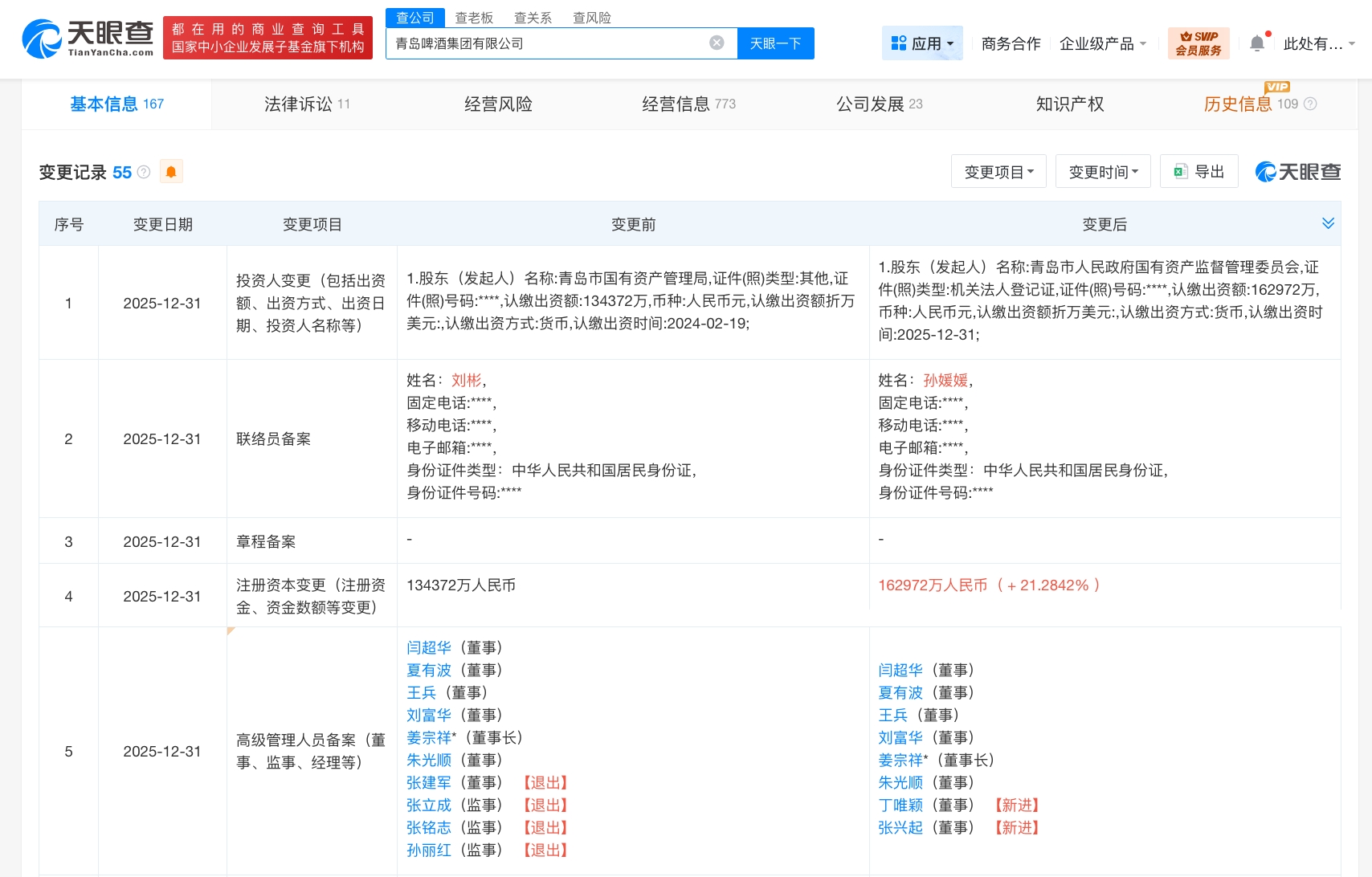Open notifications via the bell icon
This screenshot has width=1372, height=877.
tap(1256, 42)
